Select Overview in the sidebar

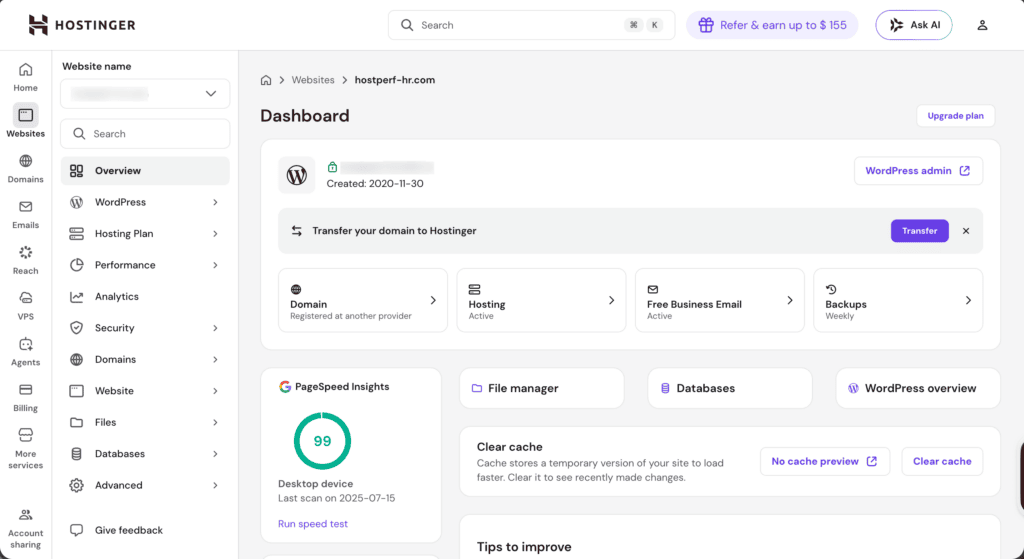[x=145, y=170]
